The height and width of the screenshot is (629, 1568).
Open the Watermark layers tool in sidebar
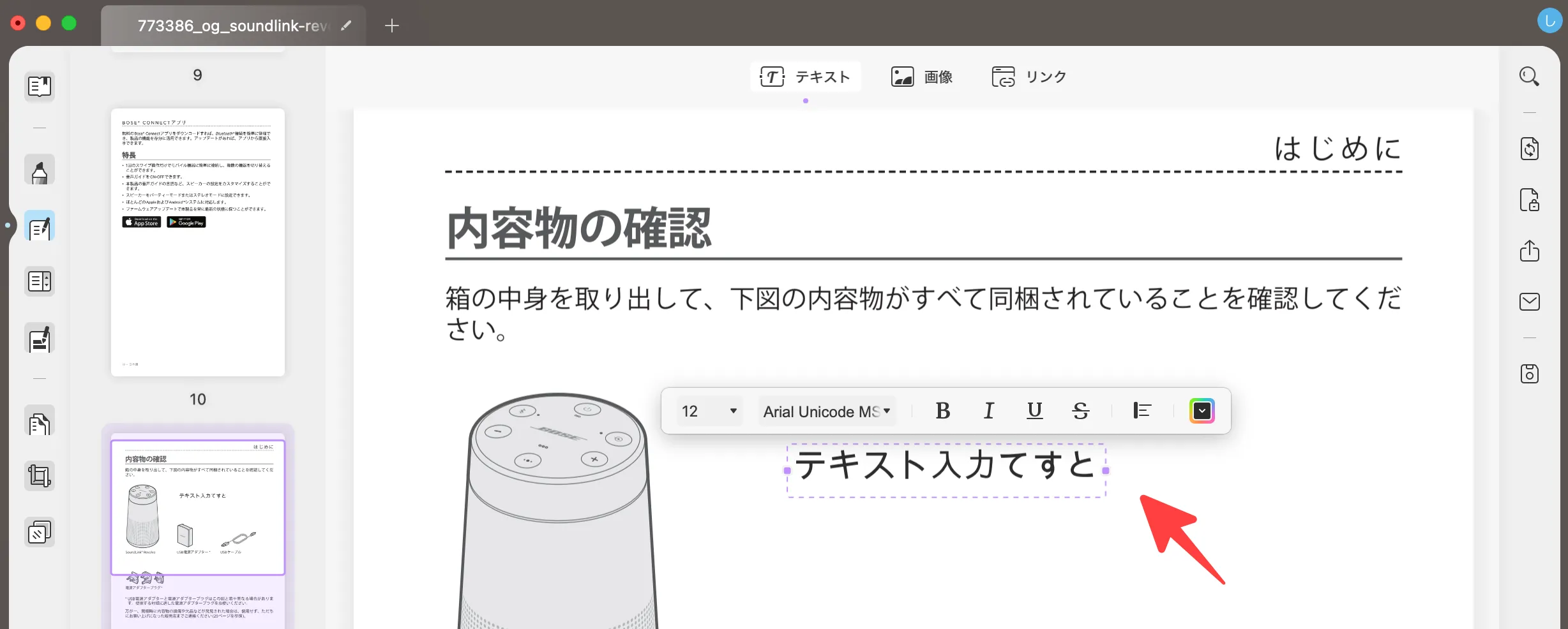click(40, 533)
